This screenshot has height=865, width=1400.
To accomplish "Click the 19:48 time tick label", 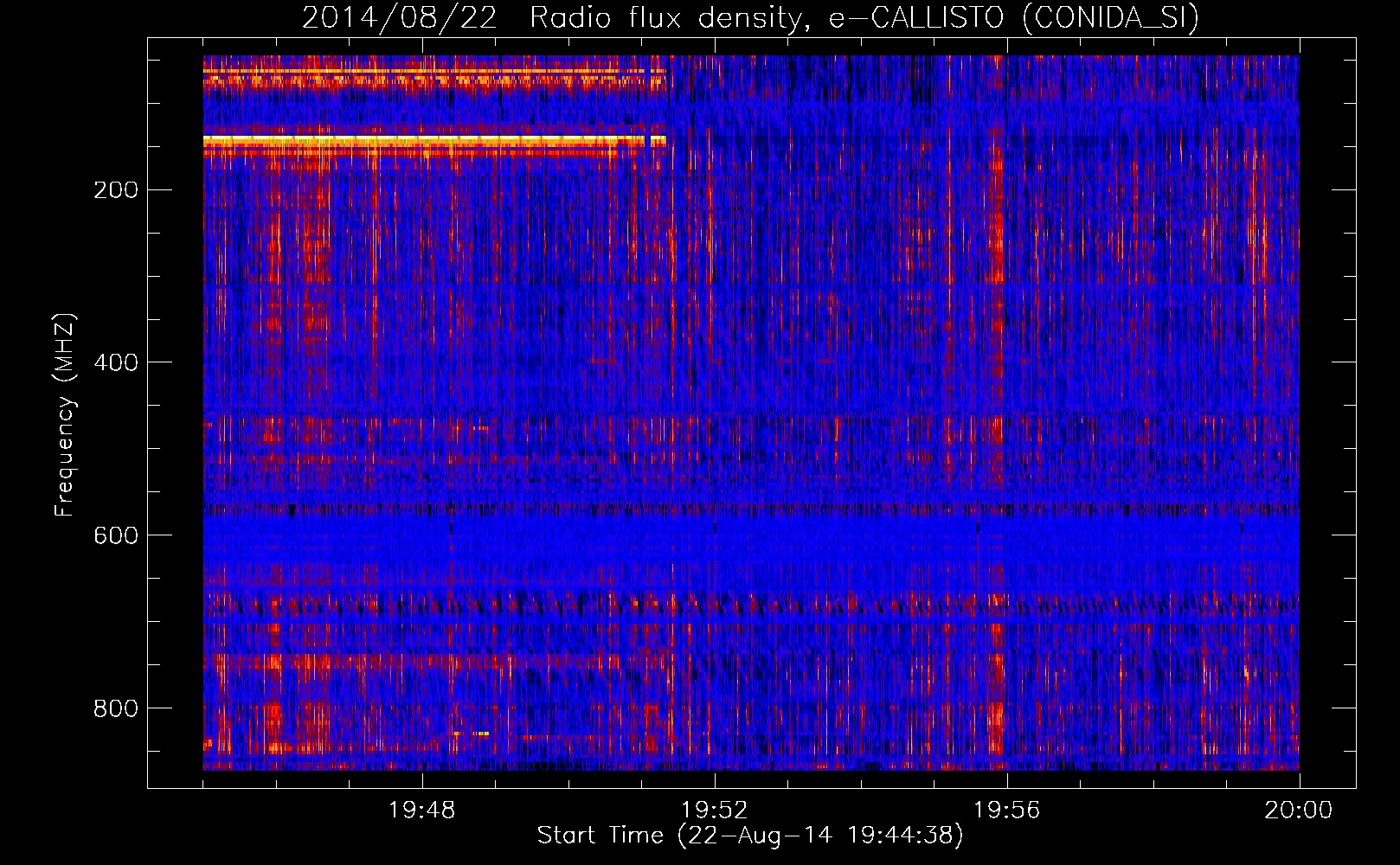I will coord(422,811).
